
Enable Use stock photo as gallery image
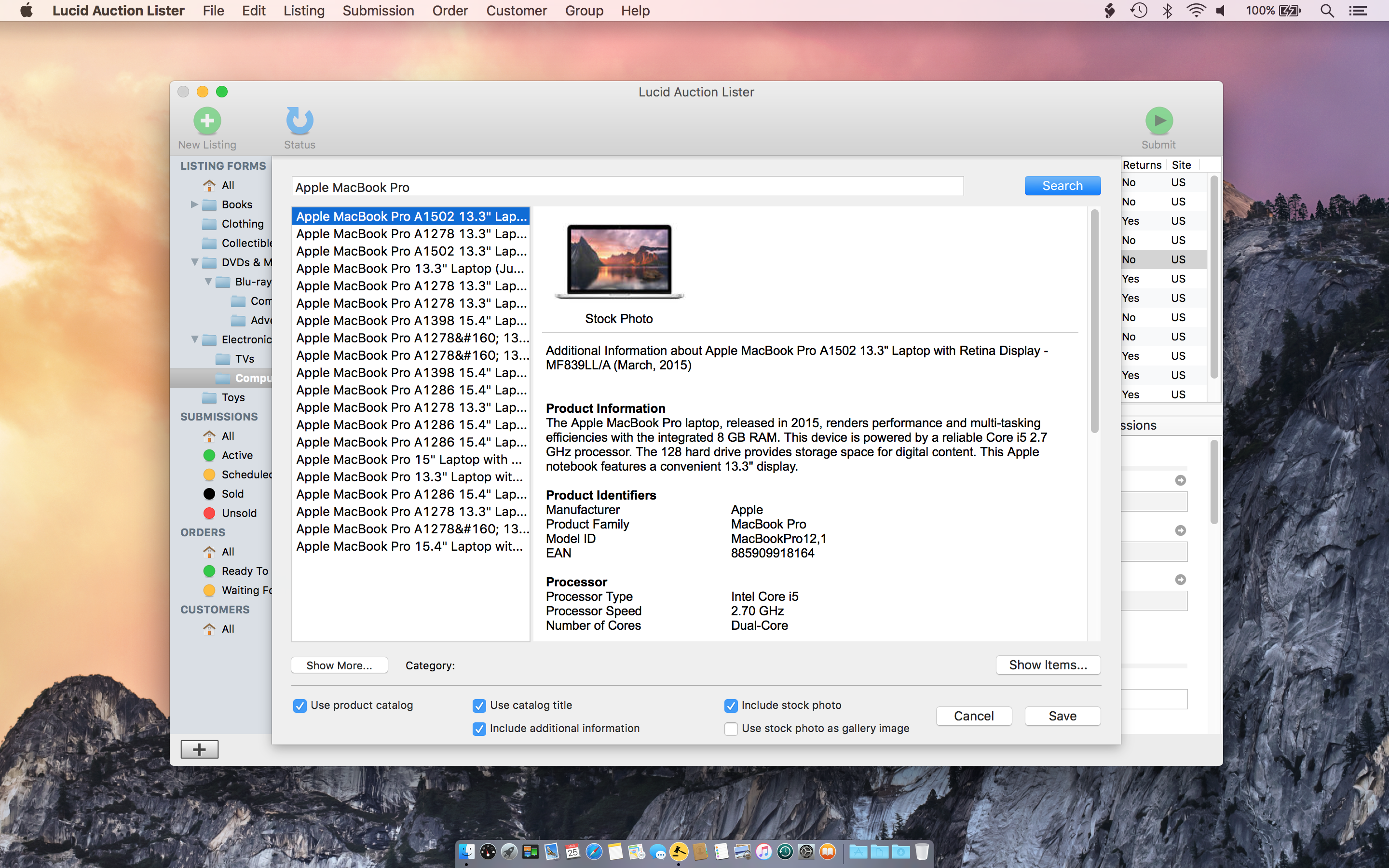(x=731, y=729)
